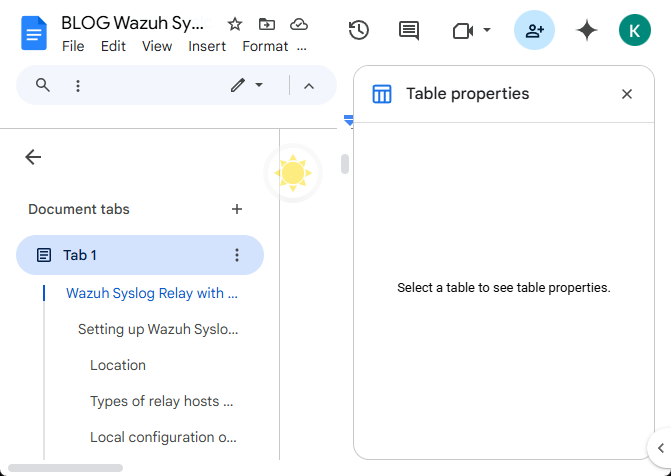Click the move to folder icon
This screenshot has width=671, height=476.
(267, 24)
